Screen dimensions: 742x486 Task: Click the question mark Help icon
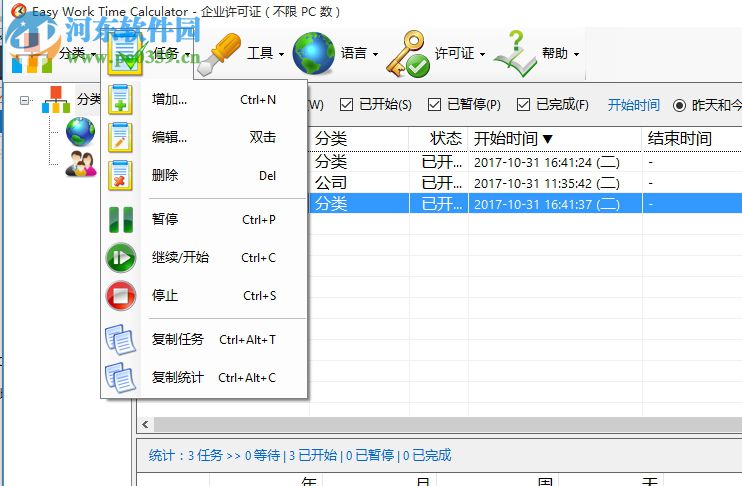515,53
